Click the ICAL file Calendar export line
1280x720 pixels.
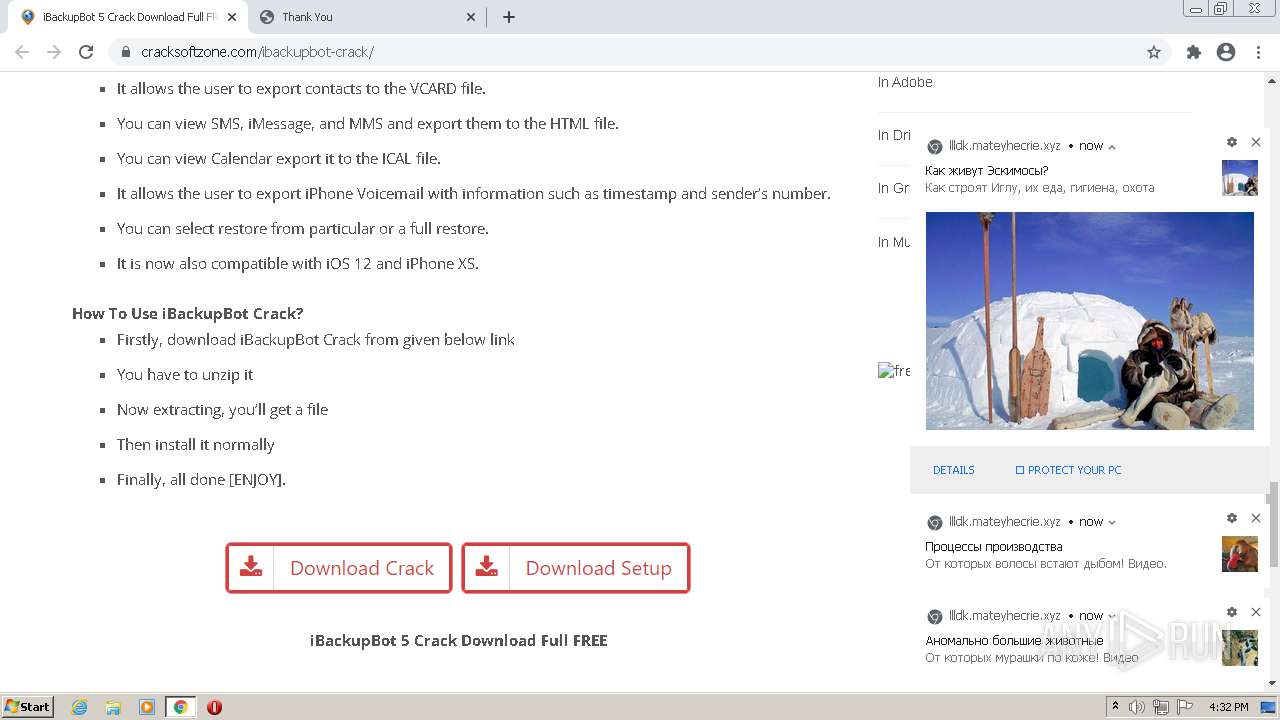(279, 158)
